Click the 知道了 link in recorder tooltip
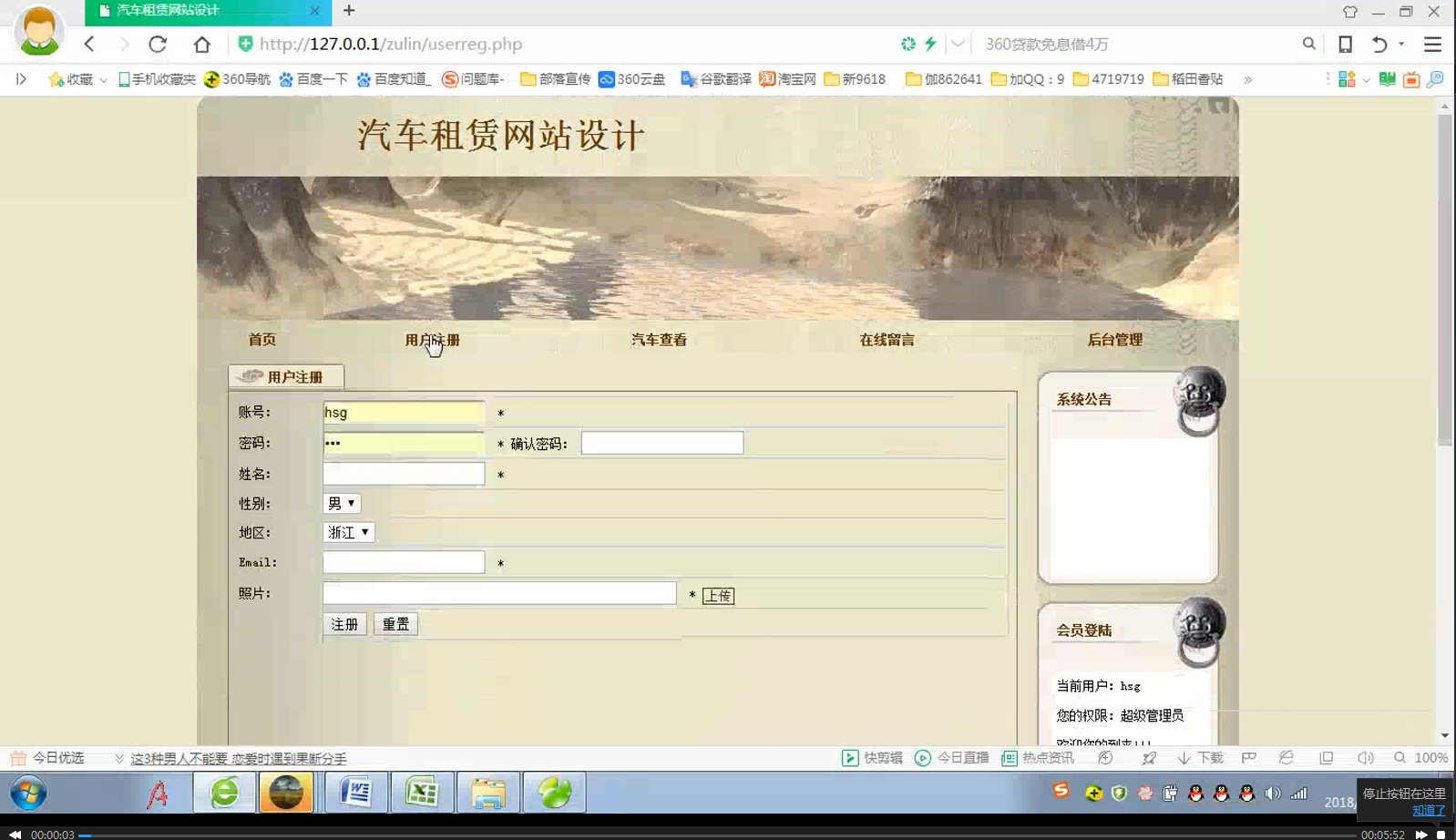 (1429, 810)
